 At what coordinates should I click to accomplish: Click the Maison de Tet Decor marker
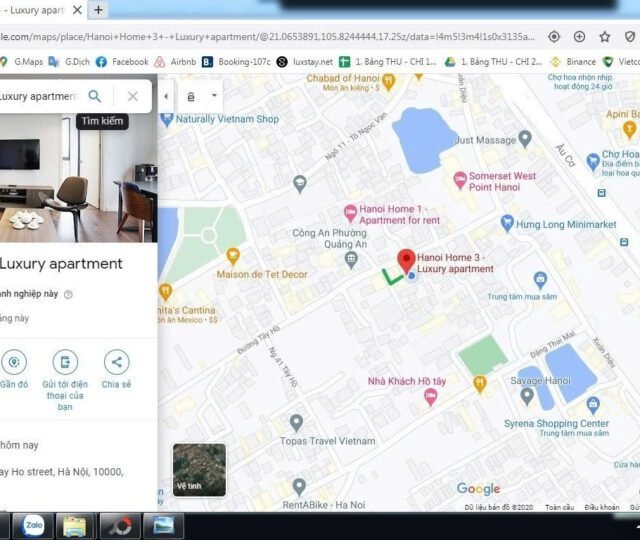pos(233,255)
